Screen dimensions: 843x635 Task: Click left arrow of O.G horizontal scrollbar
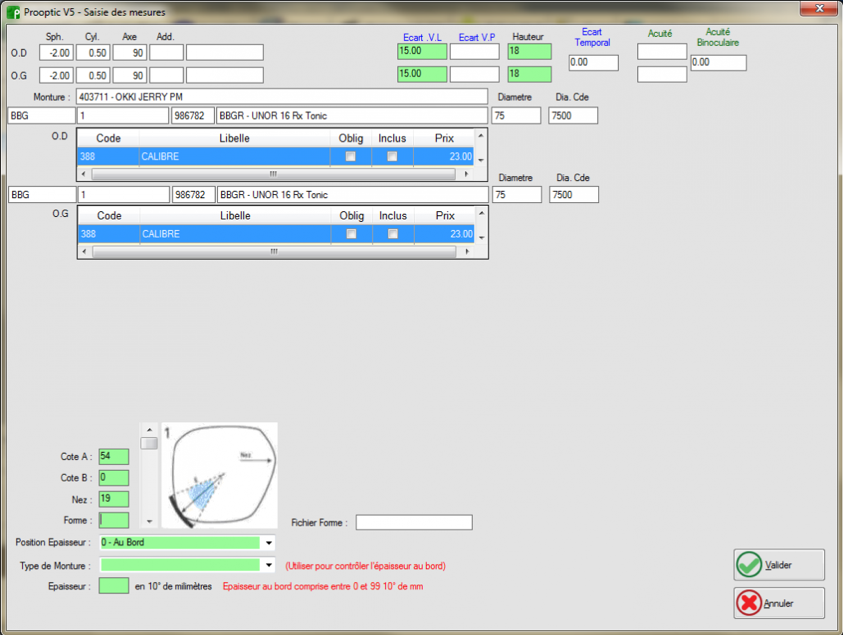coord(84,252)
